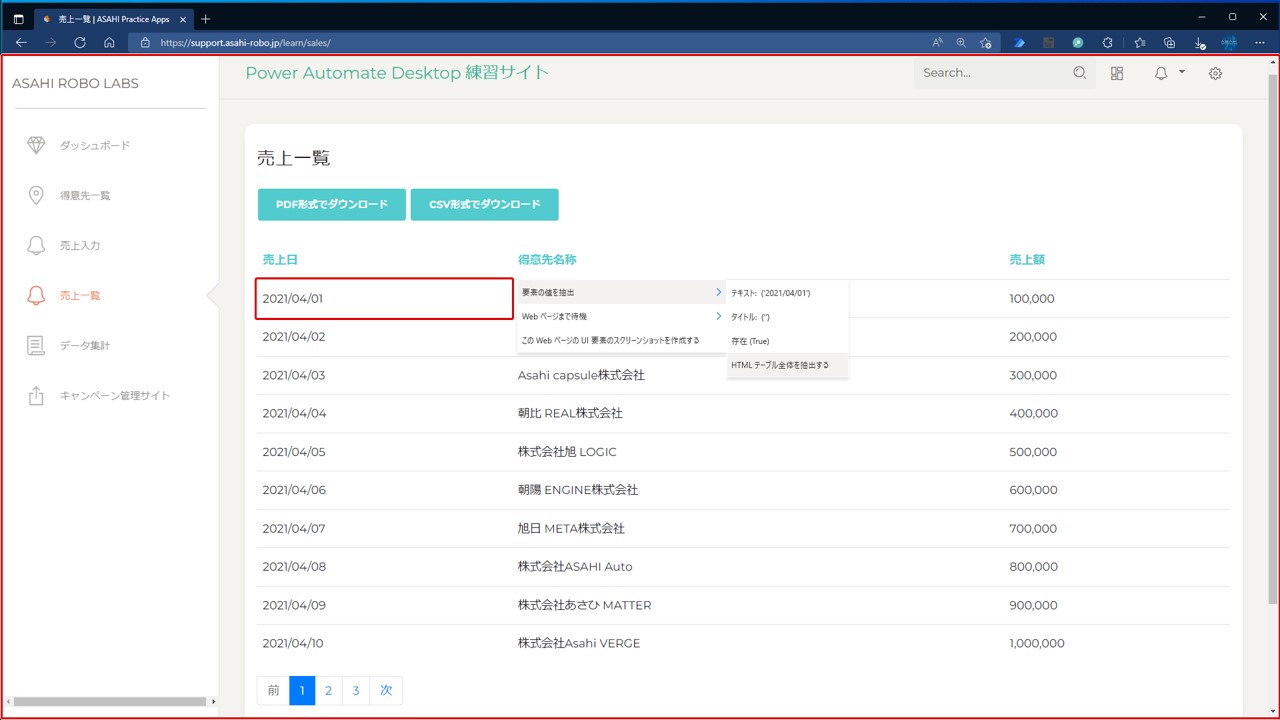1280x720 pixels.
Task: Click the Read aloud icon
Action: click(937, 43)
